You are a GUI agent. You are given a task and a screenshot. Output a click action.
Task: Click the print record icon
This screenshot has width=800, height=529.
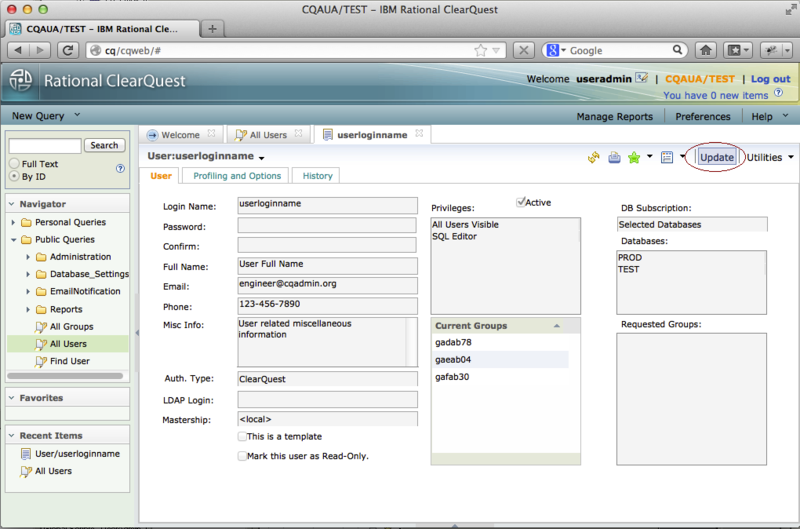pyautogui.click(x=614, y=158)
